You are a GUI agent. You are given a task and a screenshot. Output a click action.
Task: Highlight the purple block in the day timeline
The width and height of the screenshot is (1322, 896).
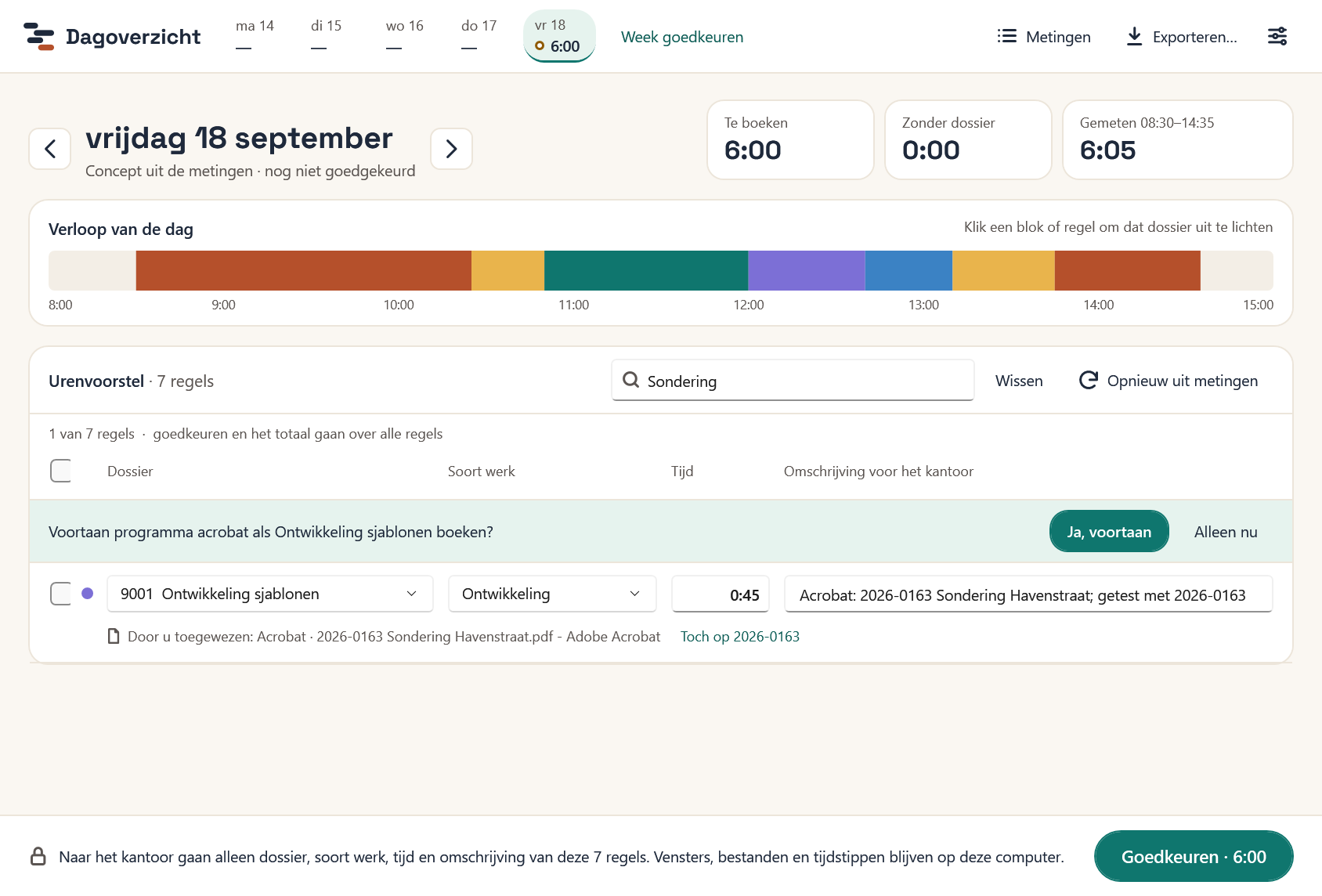(807, 270)
